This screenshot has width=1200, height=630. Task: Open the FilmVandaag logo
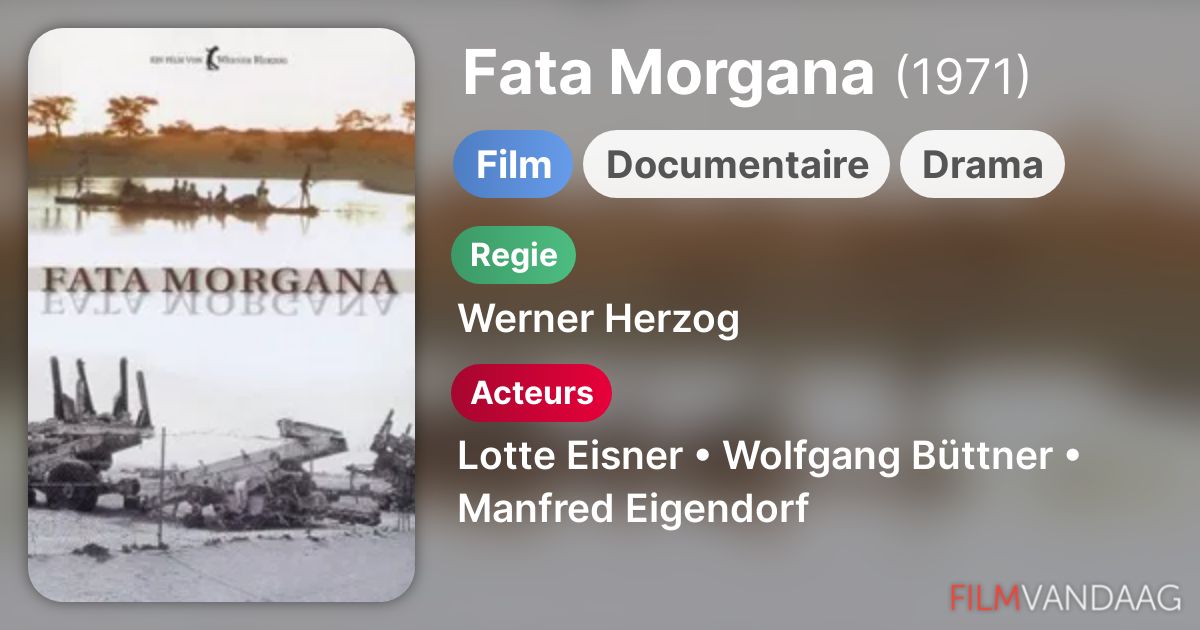coord(1065,597)
